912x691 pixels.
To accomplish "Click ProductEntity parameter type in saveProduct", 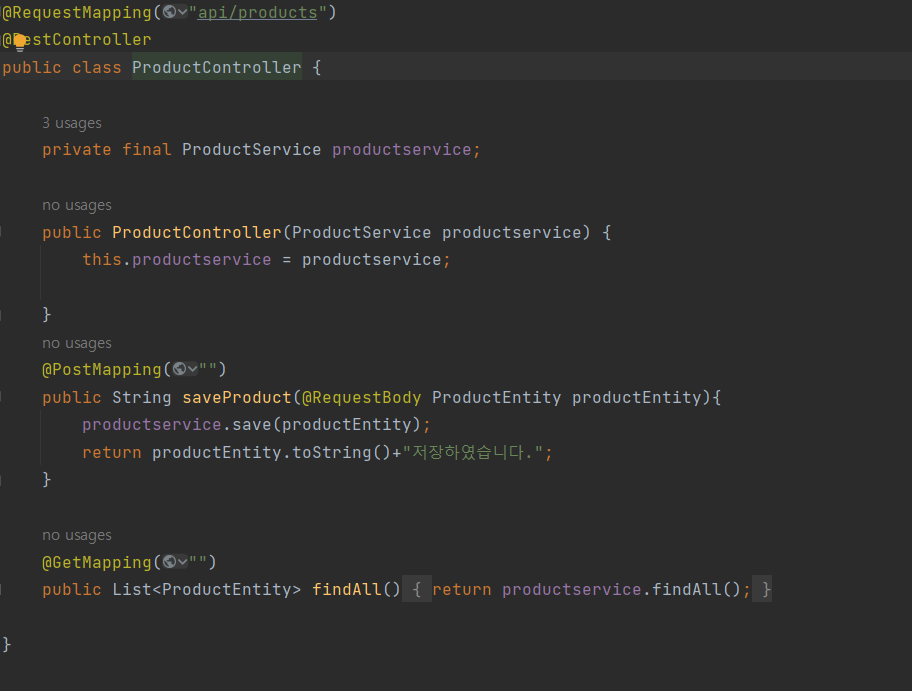I will tap(496, 397).
